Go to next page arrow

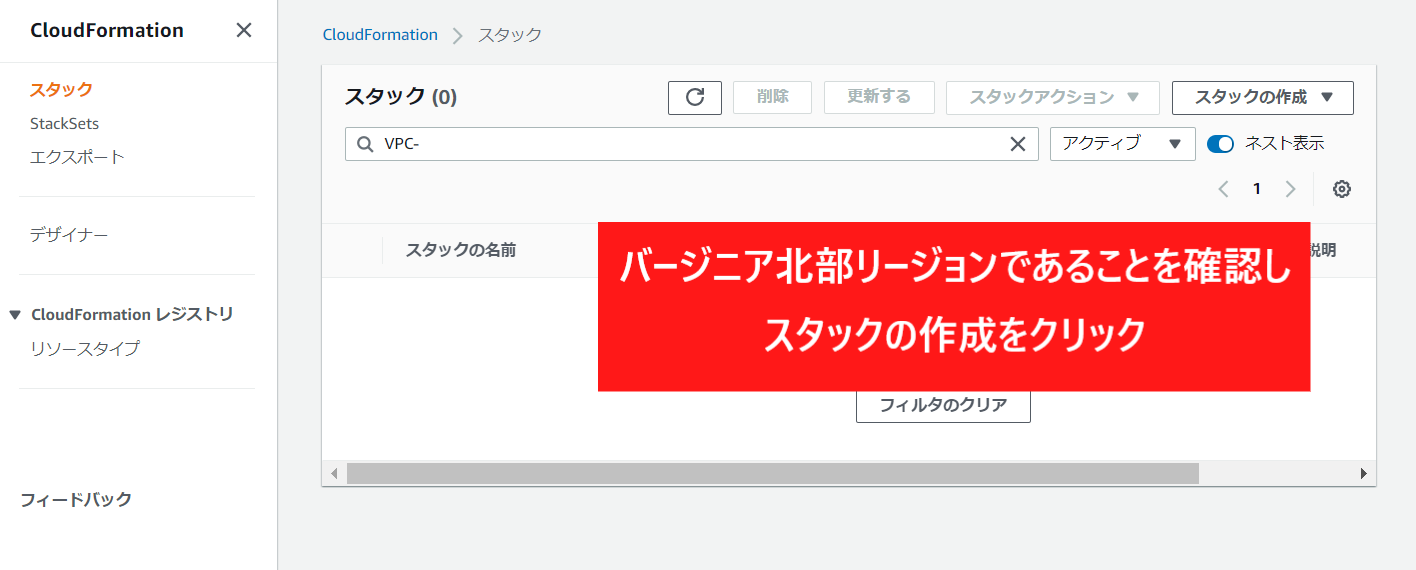[1290, 189]
